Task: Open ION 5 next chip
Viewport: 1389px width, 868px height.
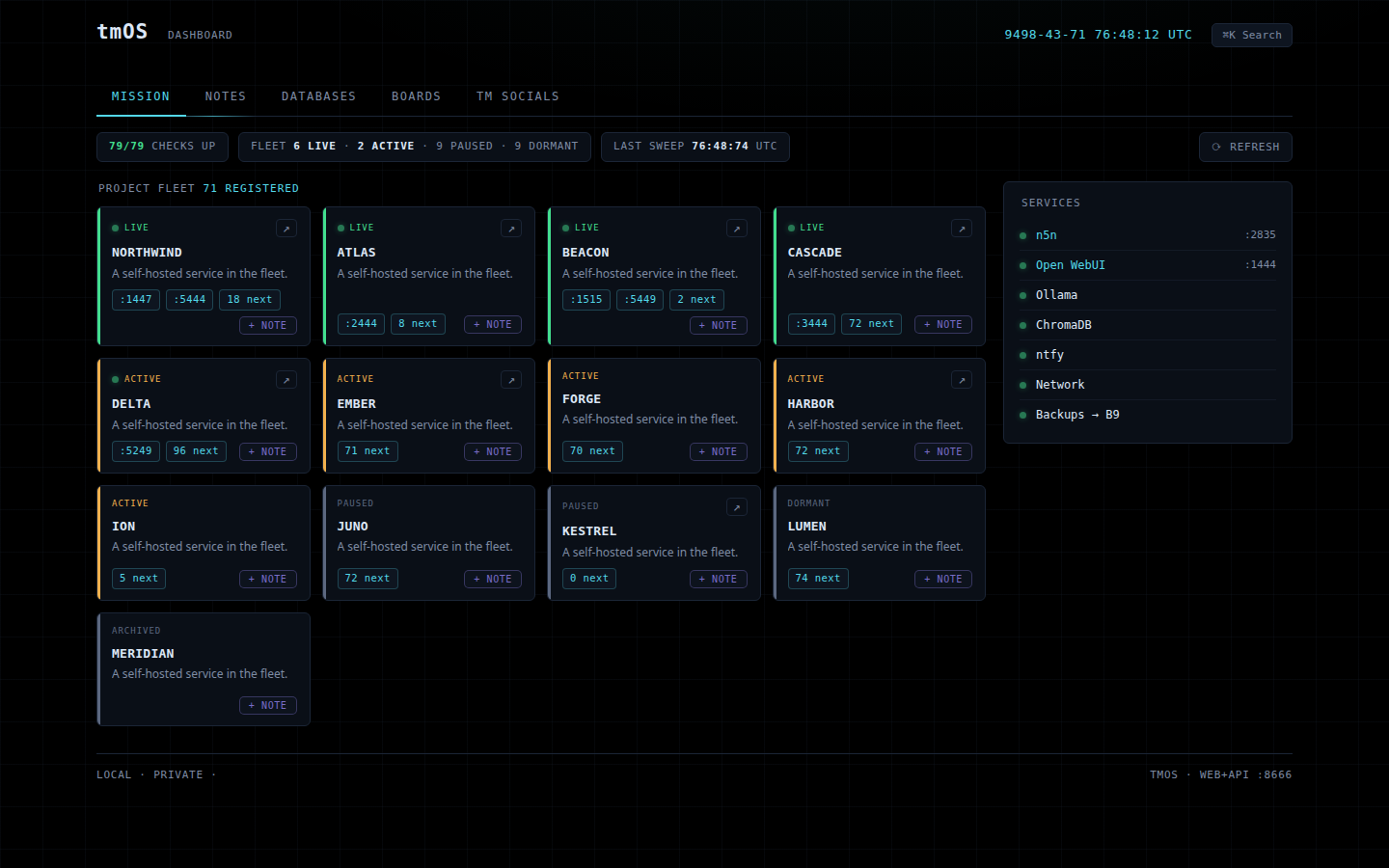Action: [x=139, y=579]
